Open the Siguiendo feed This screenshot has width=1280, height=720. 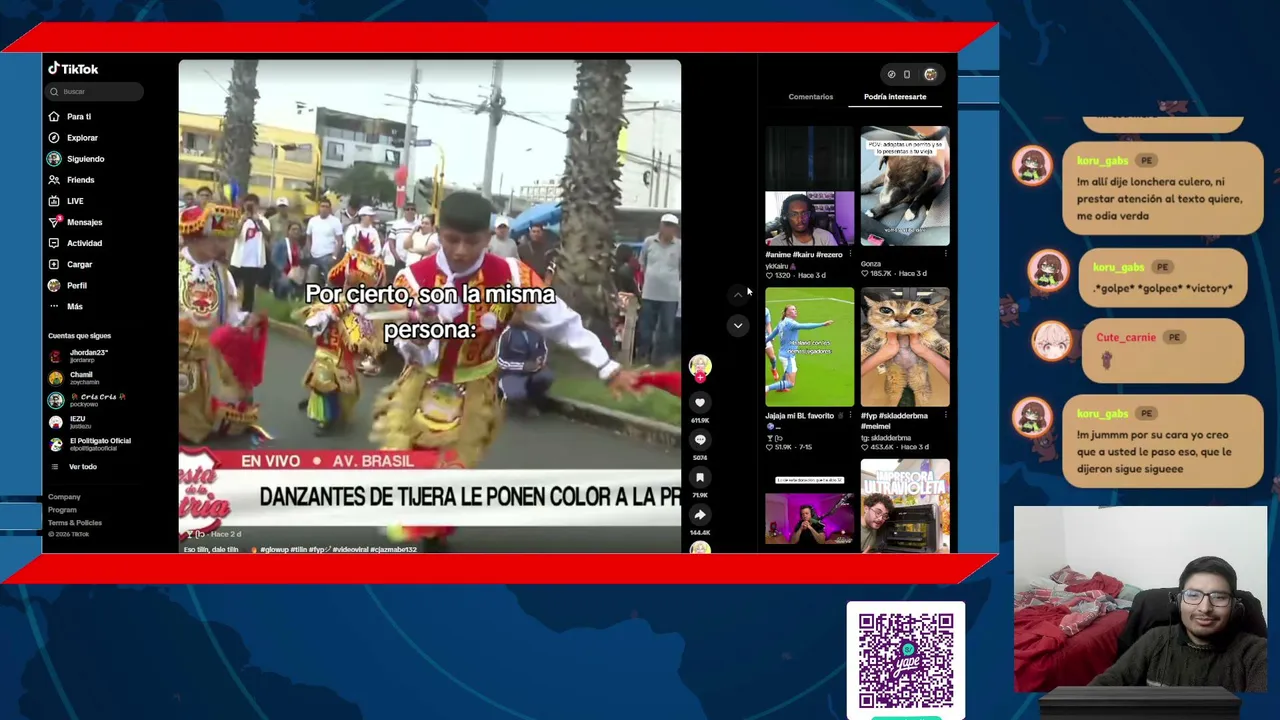[85, 159]
